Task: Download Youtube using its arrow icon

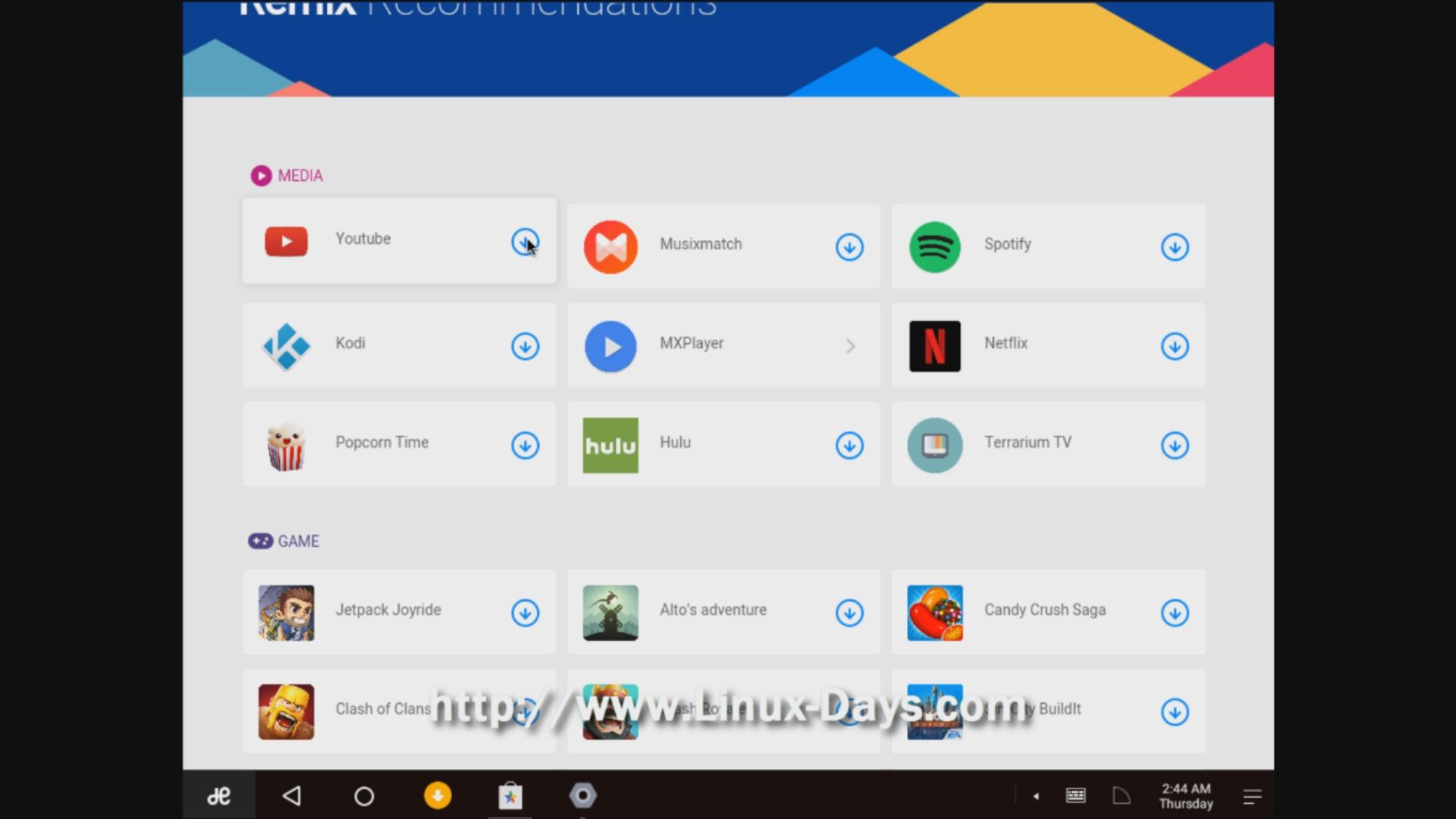Action: pyautogui.click(x=524, y=242)
